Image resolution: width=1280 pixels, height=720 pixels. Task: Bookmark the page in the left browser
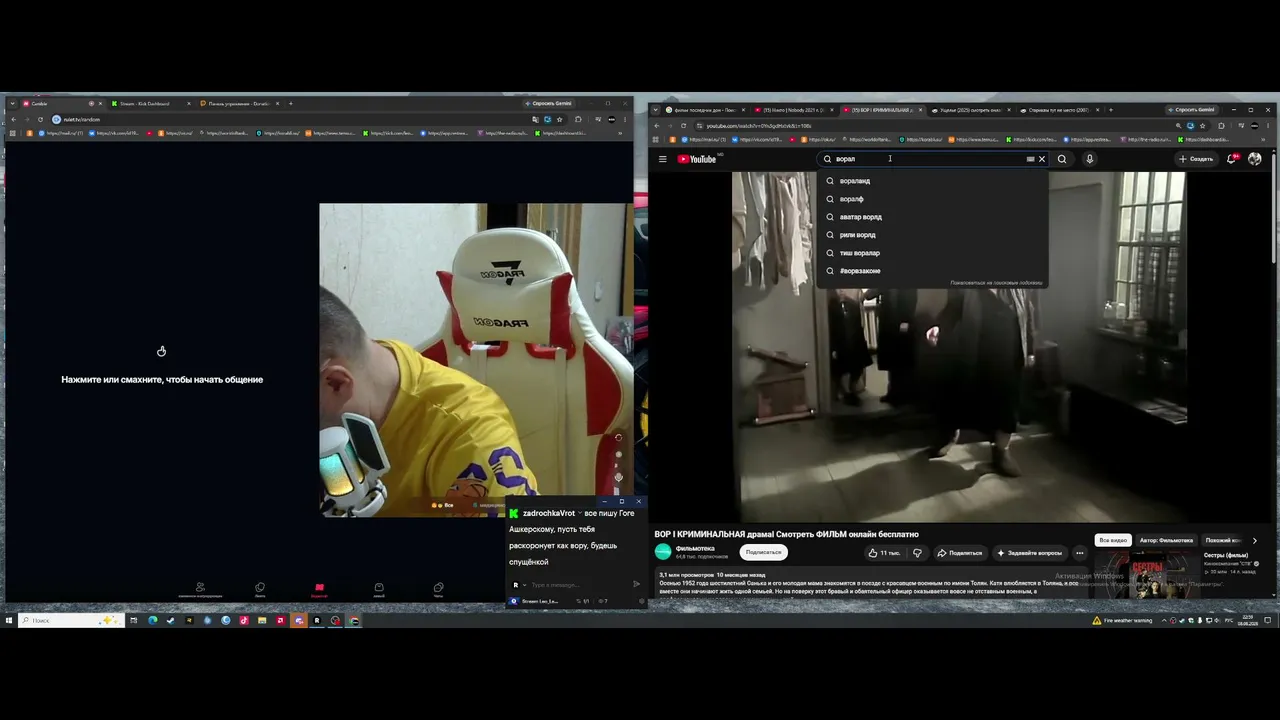tap(559, 120)
